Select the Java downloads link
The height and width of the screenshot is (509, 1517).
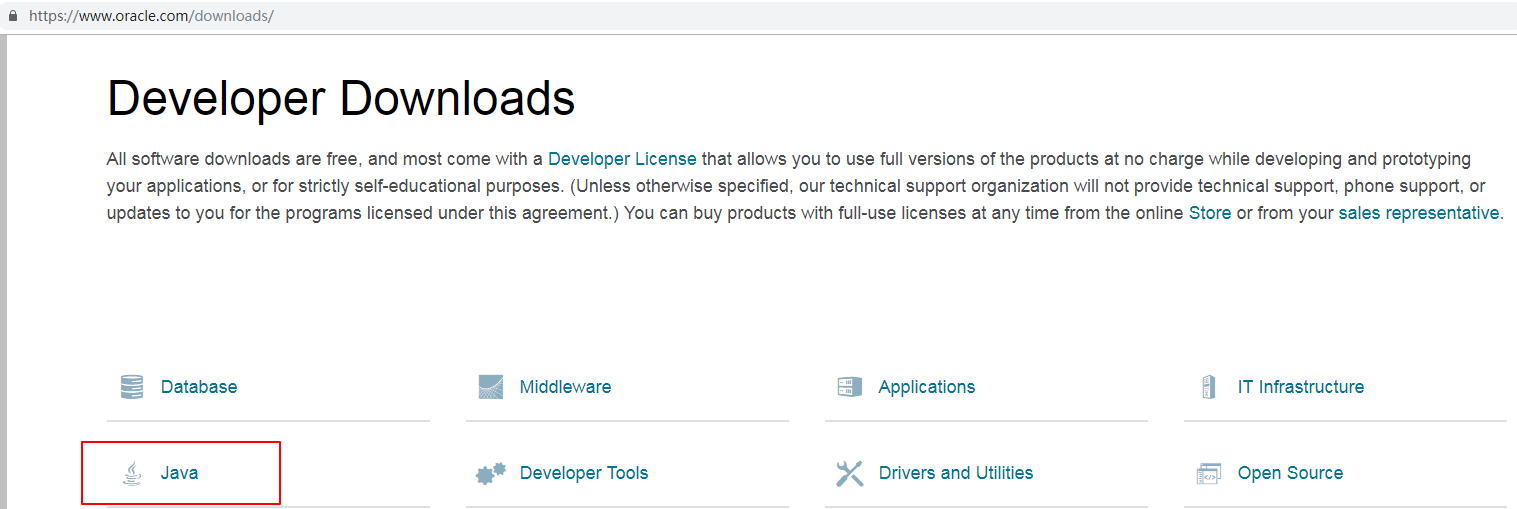[x=179, y=473]
